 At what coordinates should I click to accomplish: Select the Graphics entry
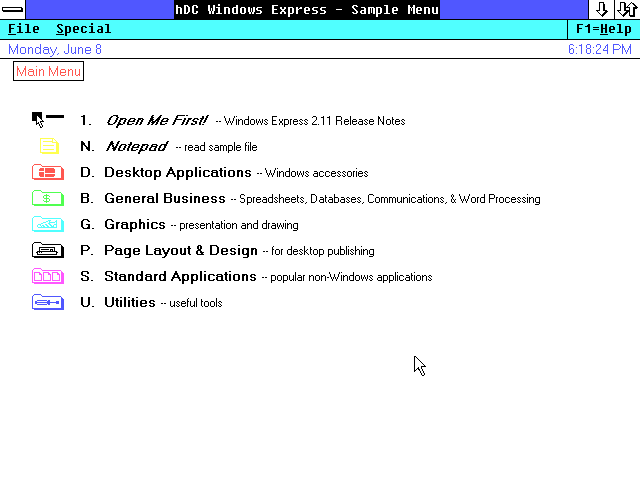(x=135, y=224)
